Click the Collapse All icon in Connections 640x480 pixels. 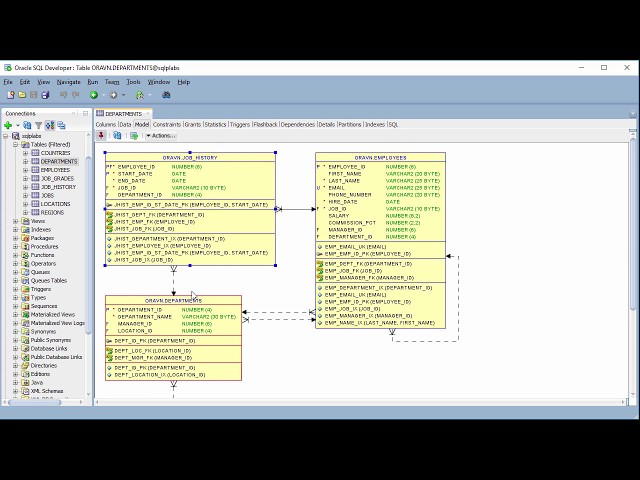[61, 125]
